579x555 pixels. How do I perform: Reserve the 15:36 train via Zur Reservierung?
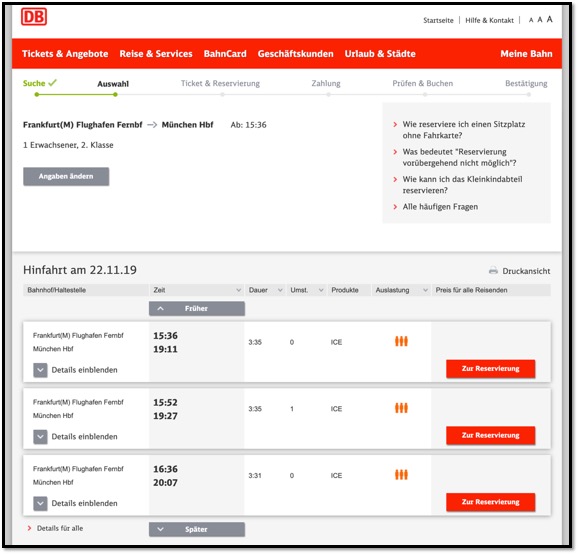pos(490,369)
